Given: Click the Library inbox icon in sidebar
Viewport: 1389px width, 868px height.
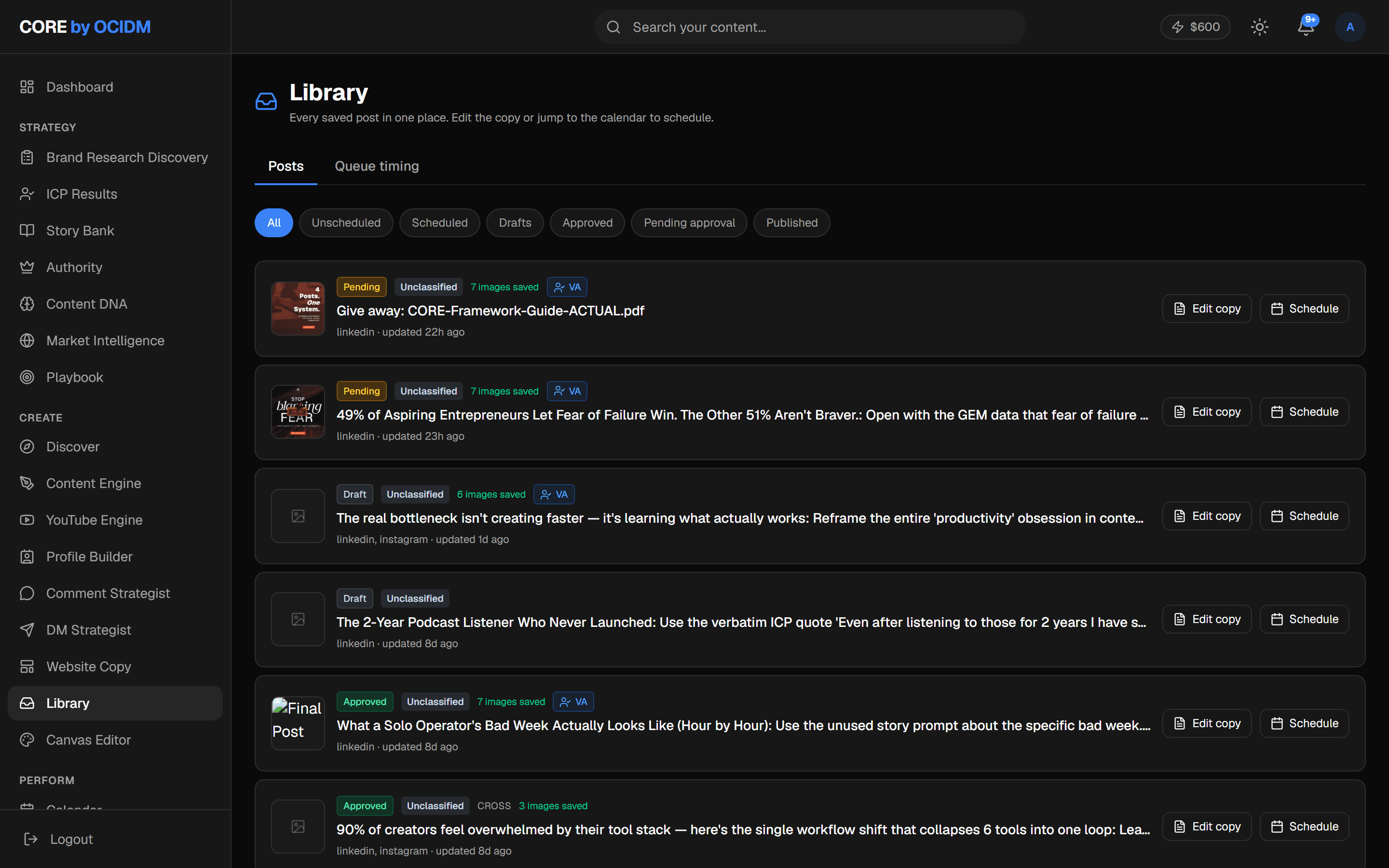Looking at the screenshot, I should (x=27, y=703).
